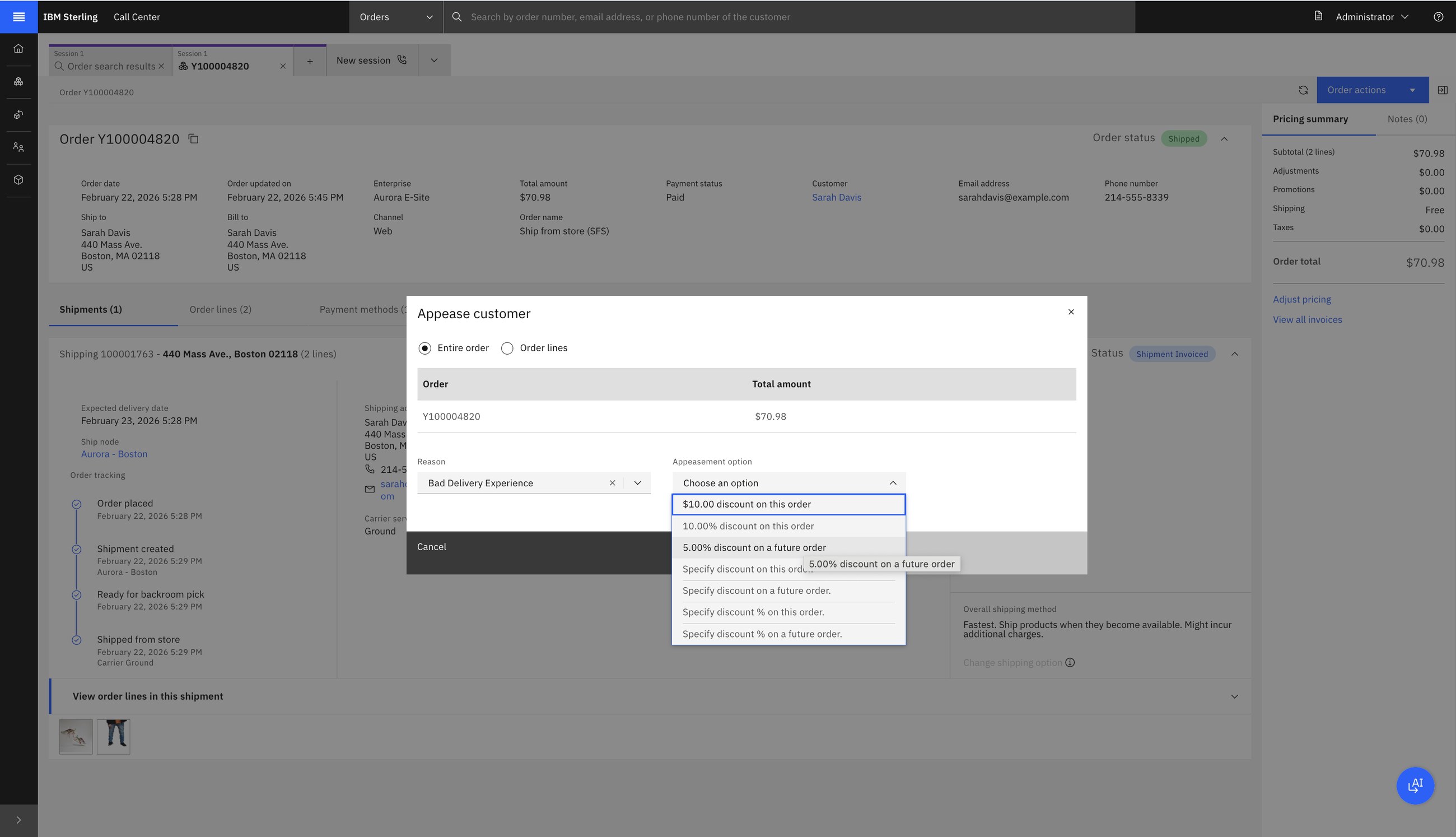This screenshot has width=1456, height=837.
Task: Start a New session
Action: (x=371, y=61)
